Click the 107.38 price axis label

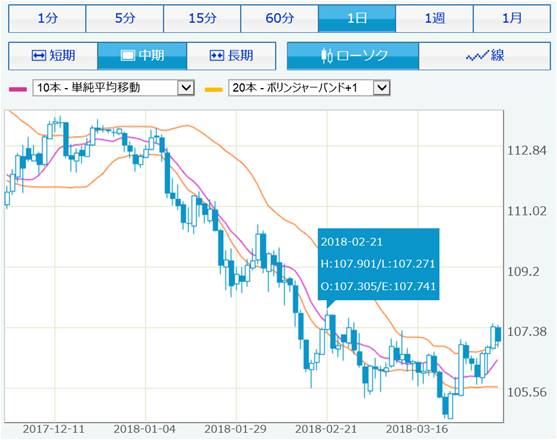(x=526, y=332)
